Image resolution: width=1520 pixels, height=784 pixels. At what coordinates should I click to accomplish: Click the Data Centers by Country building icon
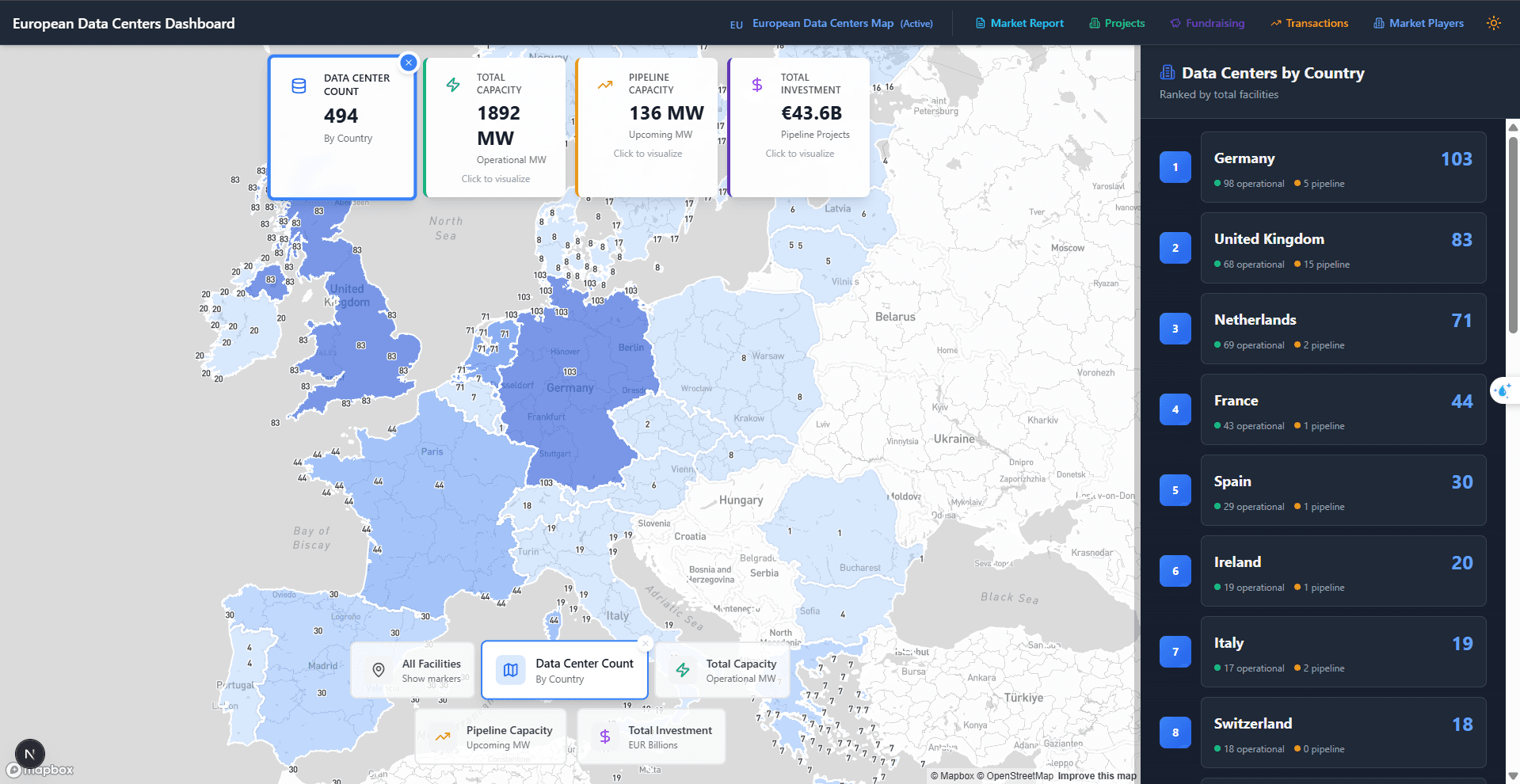(x=1168, y=72)
